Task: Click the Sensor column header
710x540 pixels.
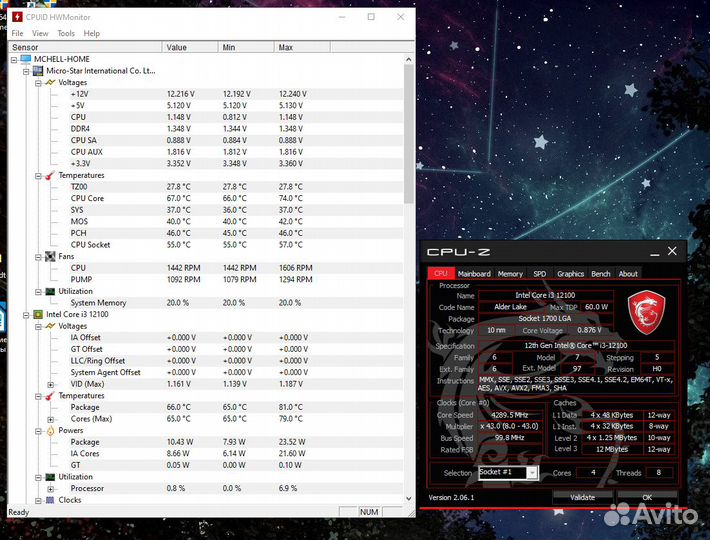Action: point(85,47)
